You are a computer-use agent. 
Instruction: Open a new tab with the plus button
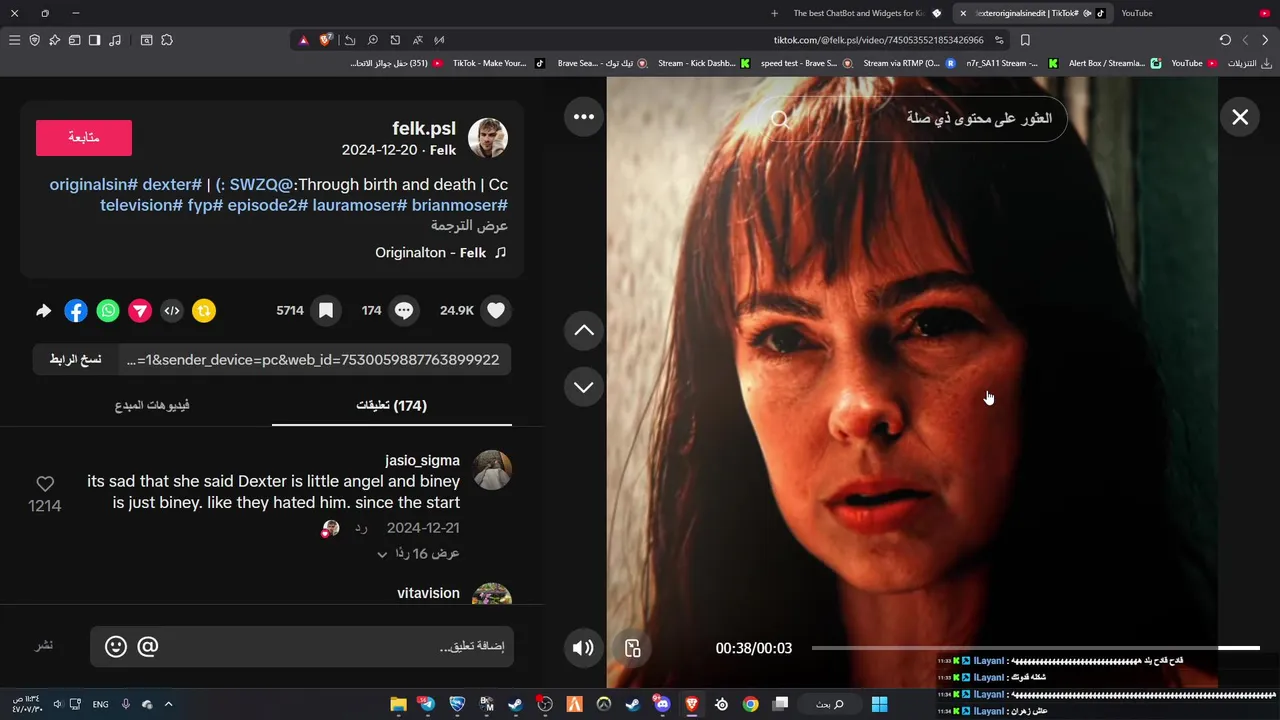(774, 13)
